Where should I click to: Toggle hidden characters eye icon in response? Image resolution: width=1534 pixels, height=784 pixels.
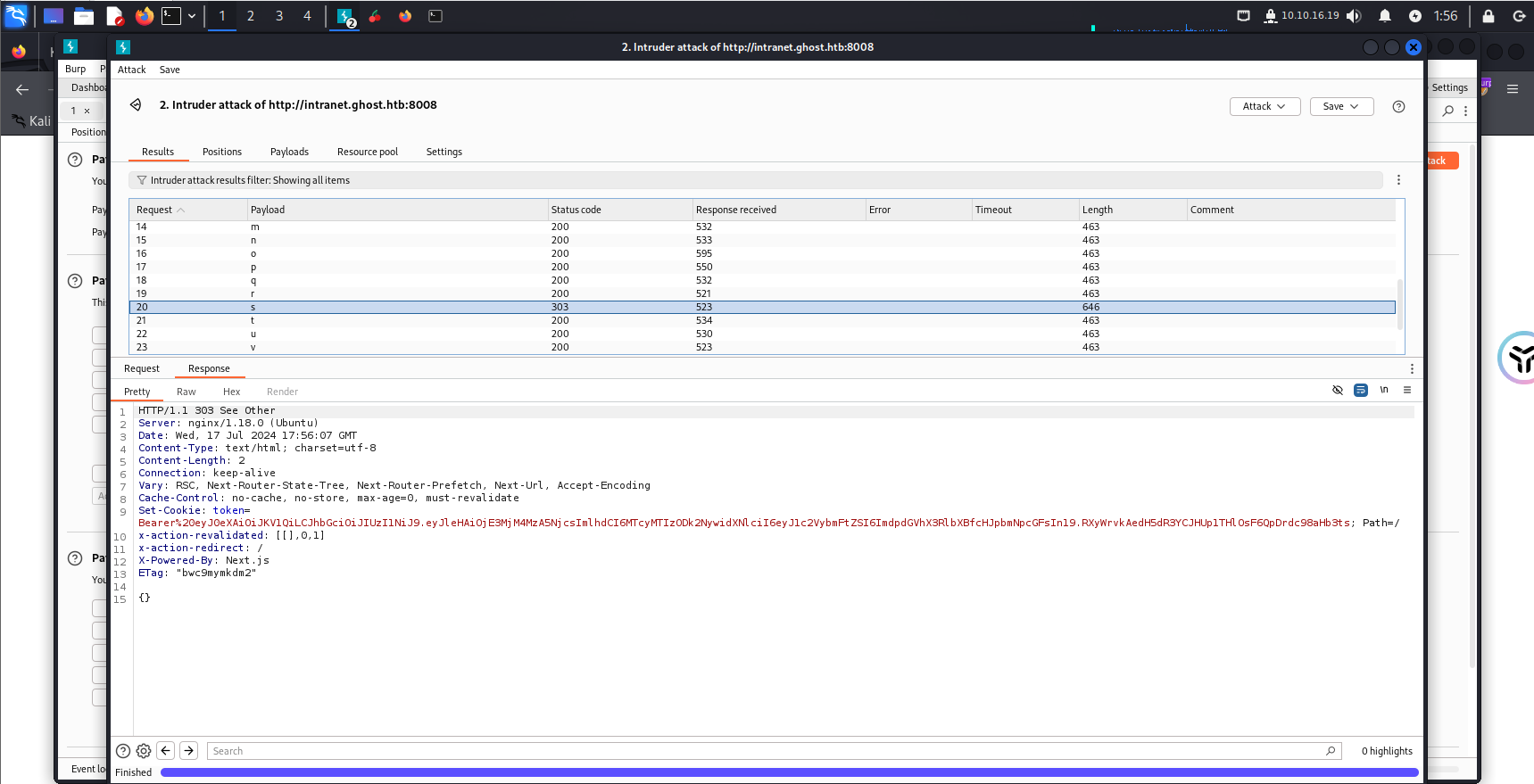[1337, 391]
